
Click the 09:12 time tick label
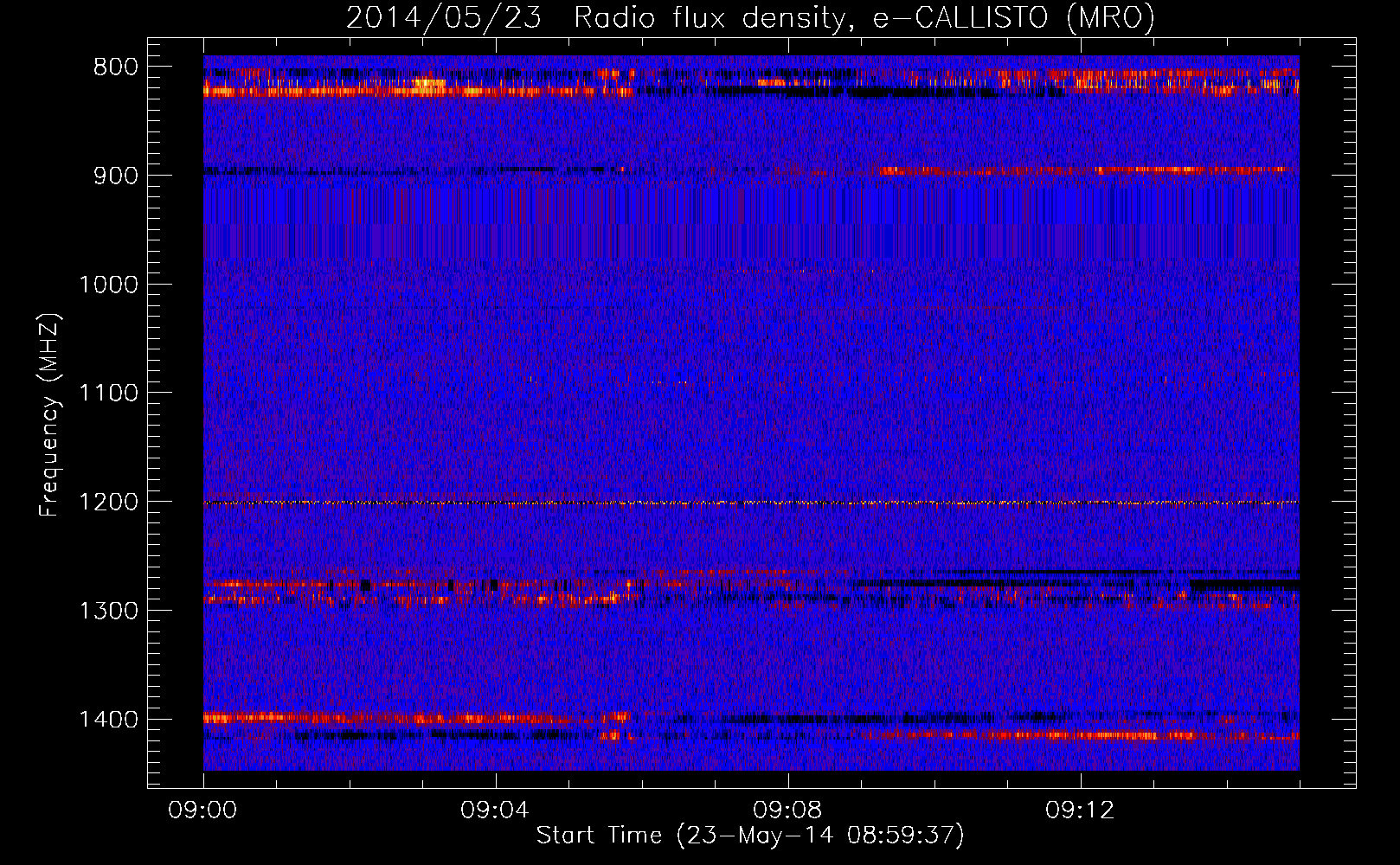(1080, 811)
